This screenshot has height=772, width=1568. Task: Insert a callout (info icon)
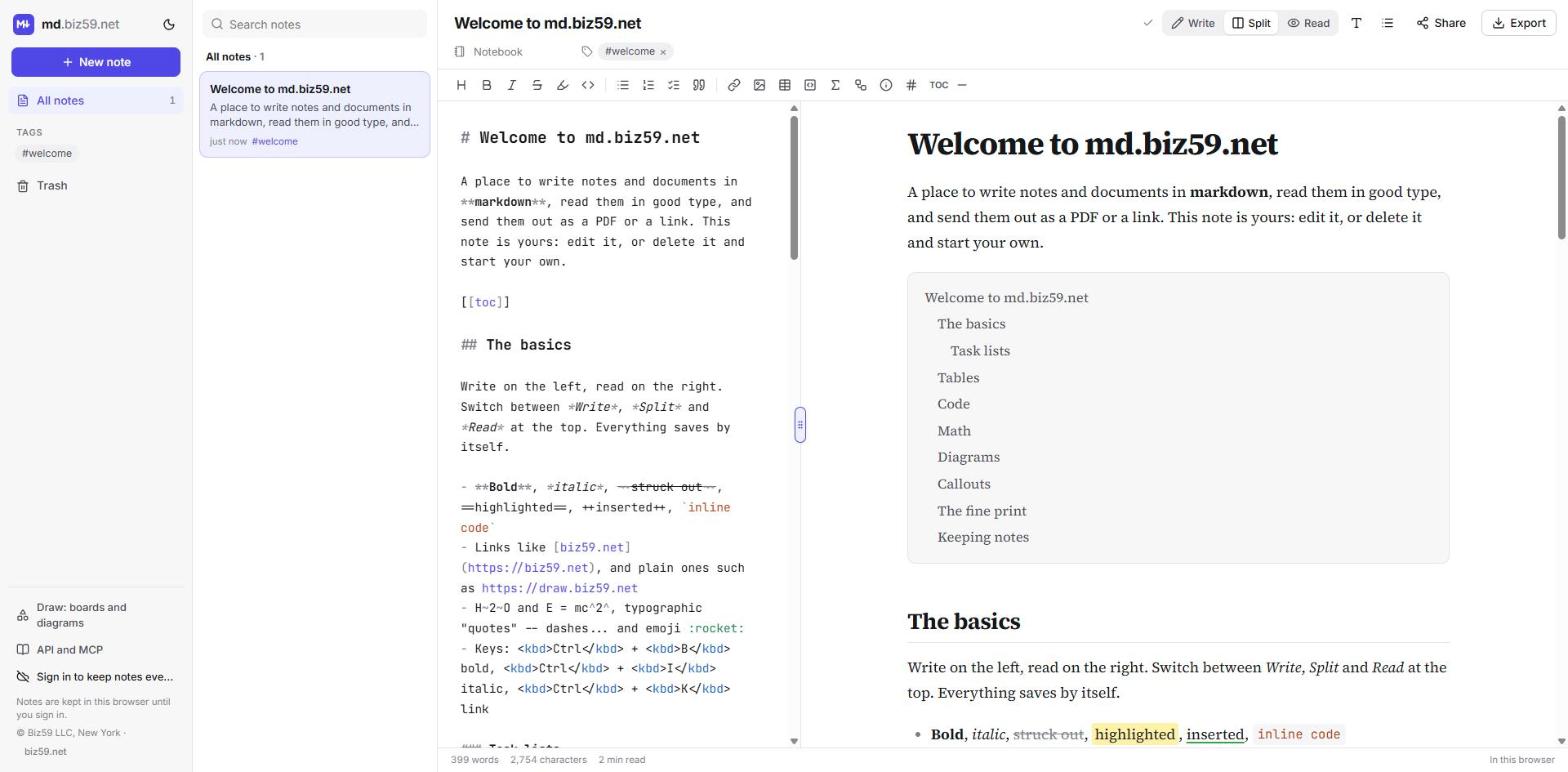886,85
